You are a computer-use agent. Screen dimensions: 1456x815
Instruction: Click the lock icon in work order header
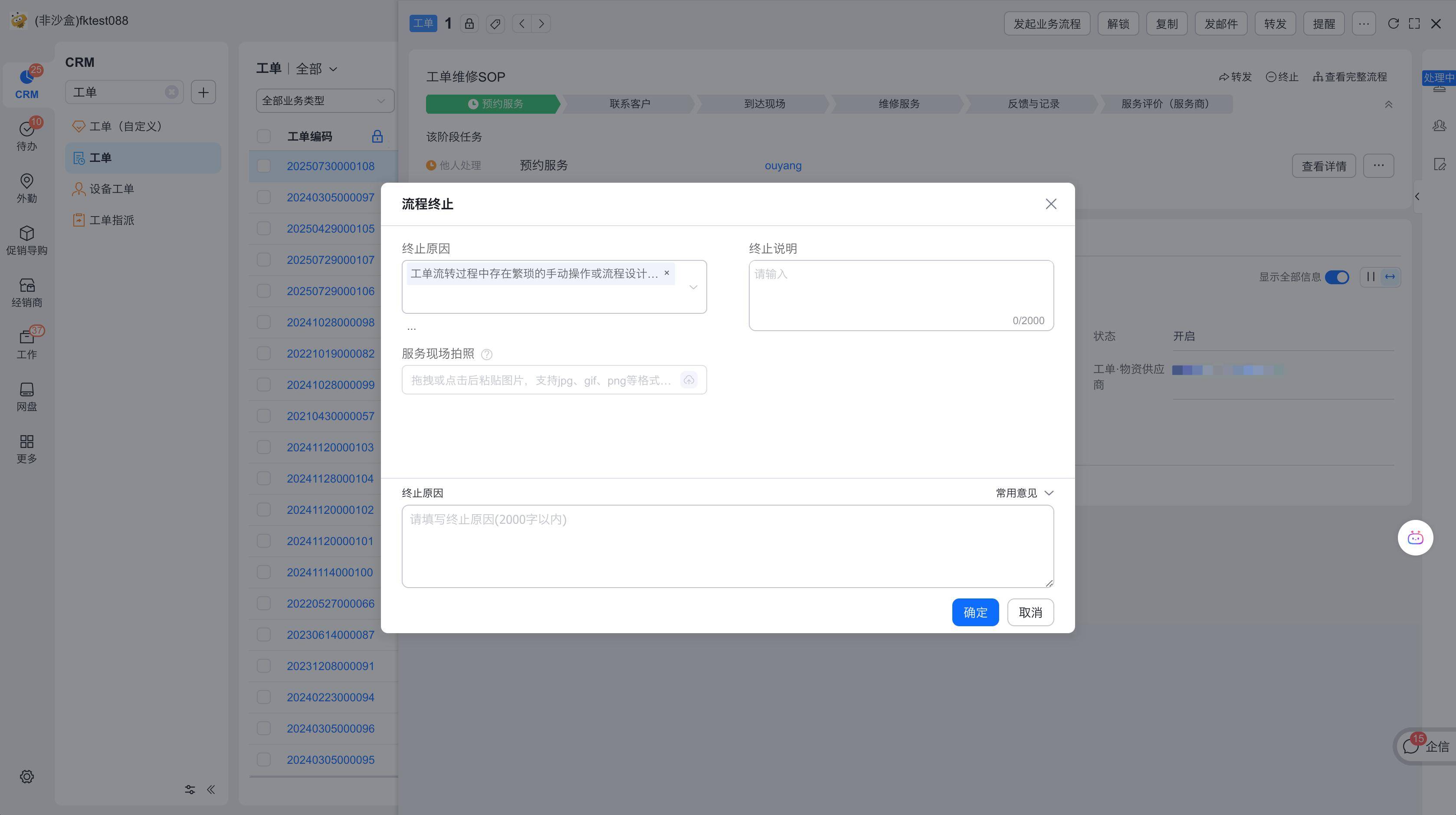coord(469,24)
